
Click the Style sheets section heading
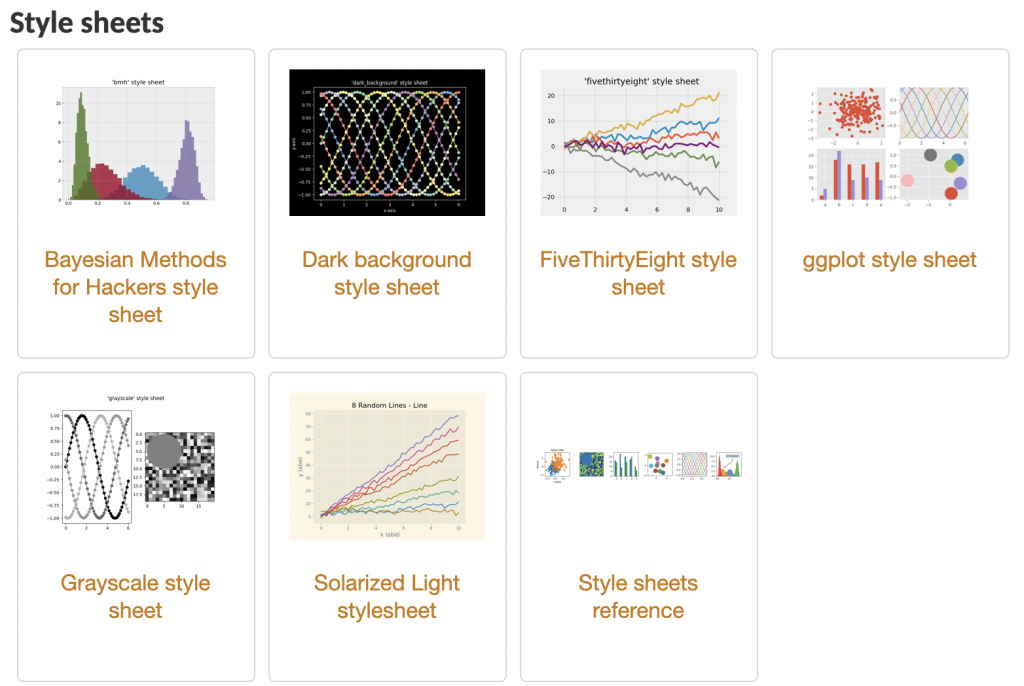(87, 22)
